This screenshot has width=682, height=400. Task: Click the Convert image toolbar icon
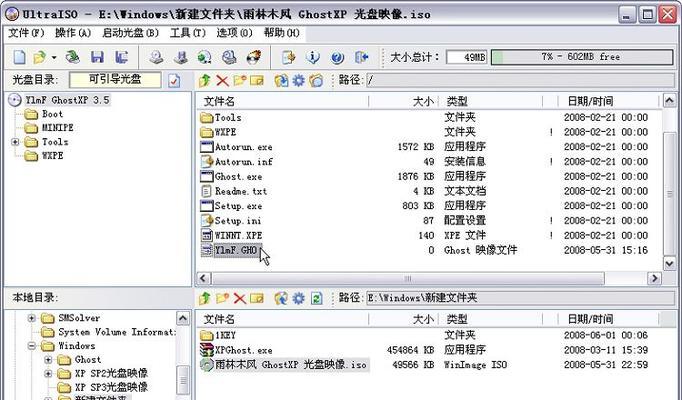point(204,57)
